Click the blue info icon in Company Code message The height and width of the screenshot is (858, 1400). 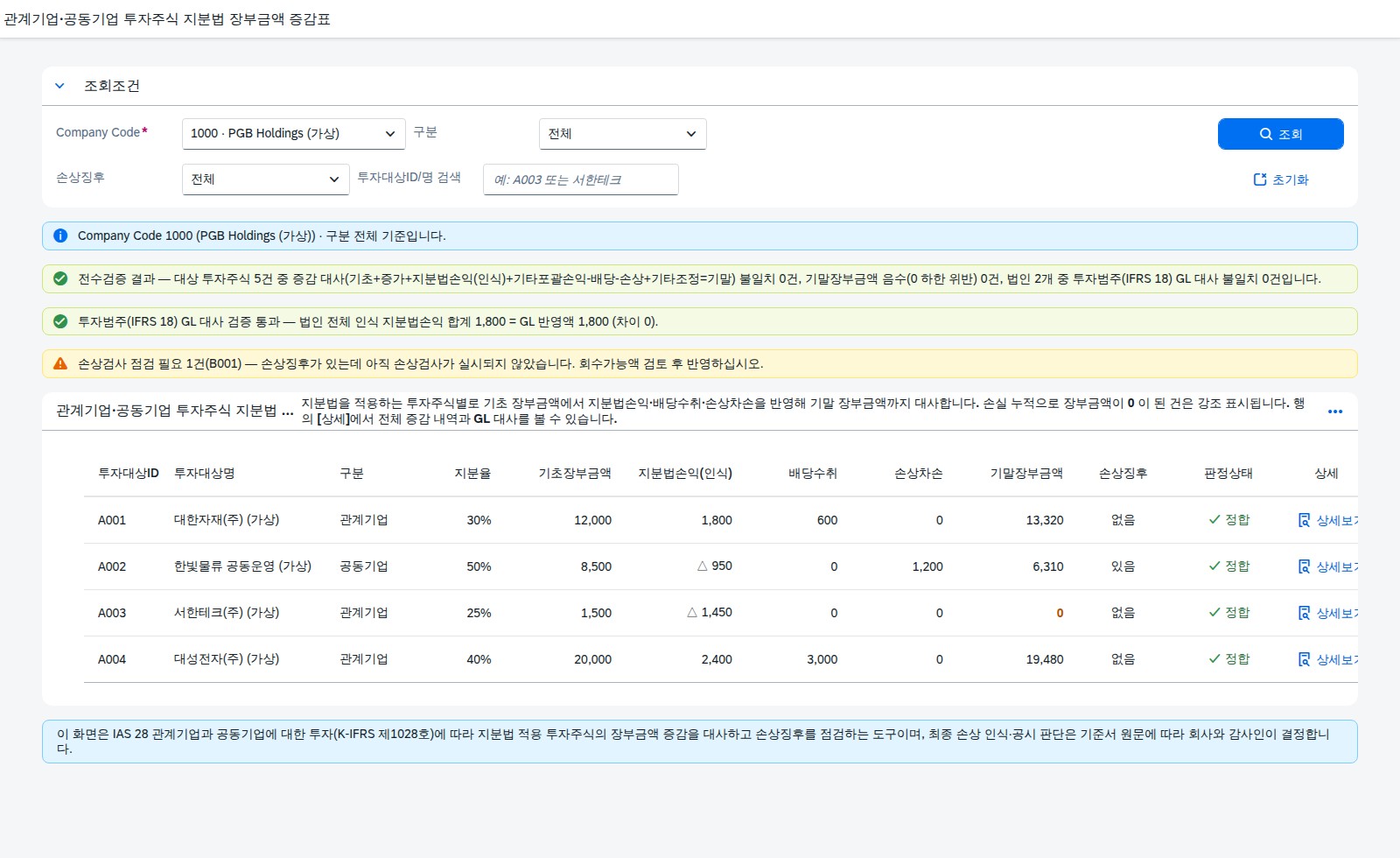[x=60, y=236]
